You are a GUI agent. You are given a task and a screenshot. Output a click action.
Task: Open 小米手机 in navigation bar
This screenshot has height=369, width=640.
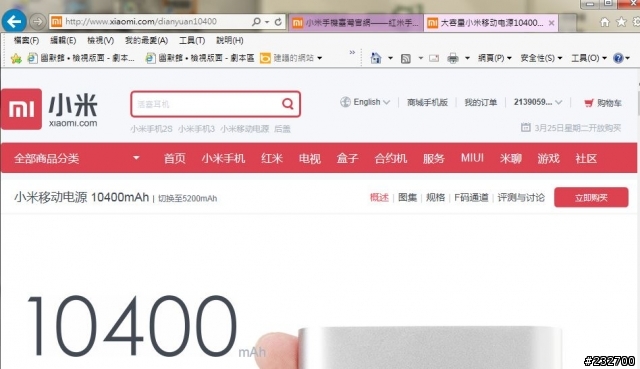(223, 158)
